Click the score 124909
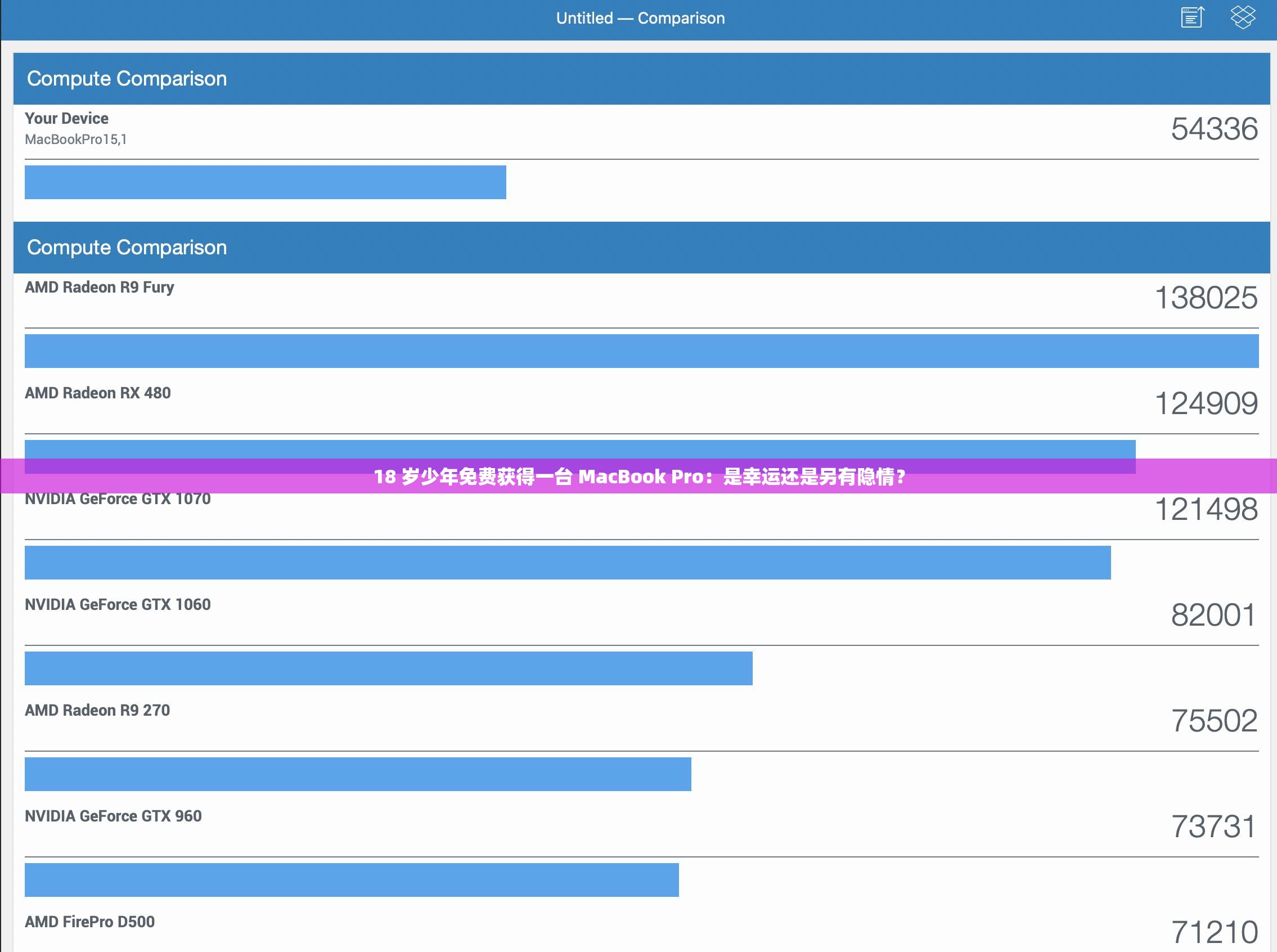Image resolution: width=1277 pixels, height=952 pixels. pyautogui.click(x=1206, y=403)
